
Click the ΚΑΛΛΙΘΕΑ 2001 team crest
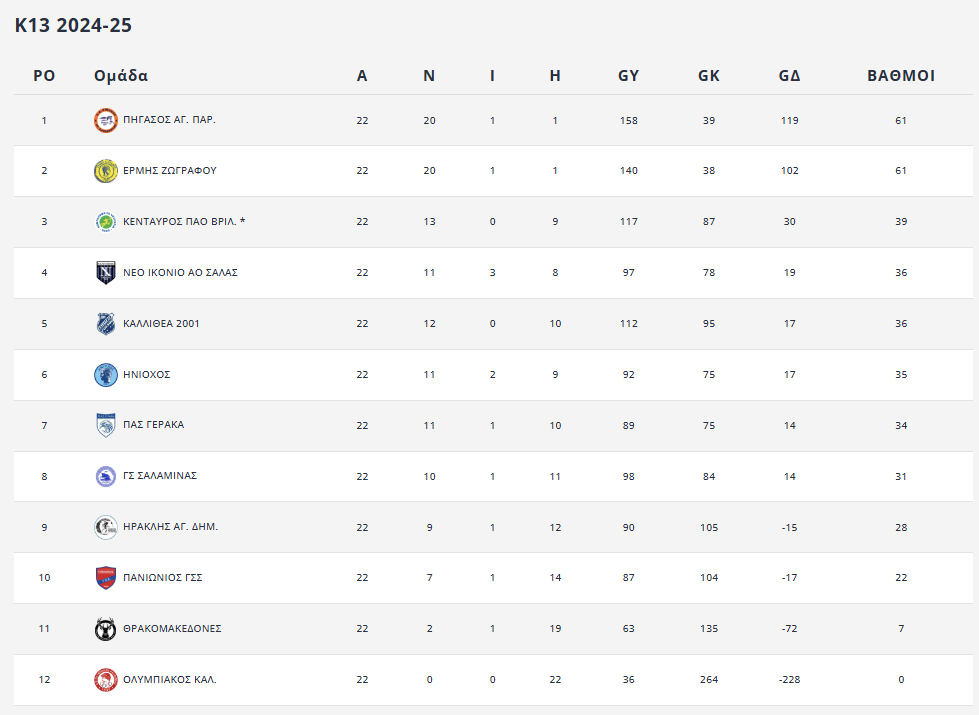pyautogui.click(x=105, y=323)
